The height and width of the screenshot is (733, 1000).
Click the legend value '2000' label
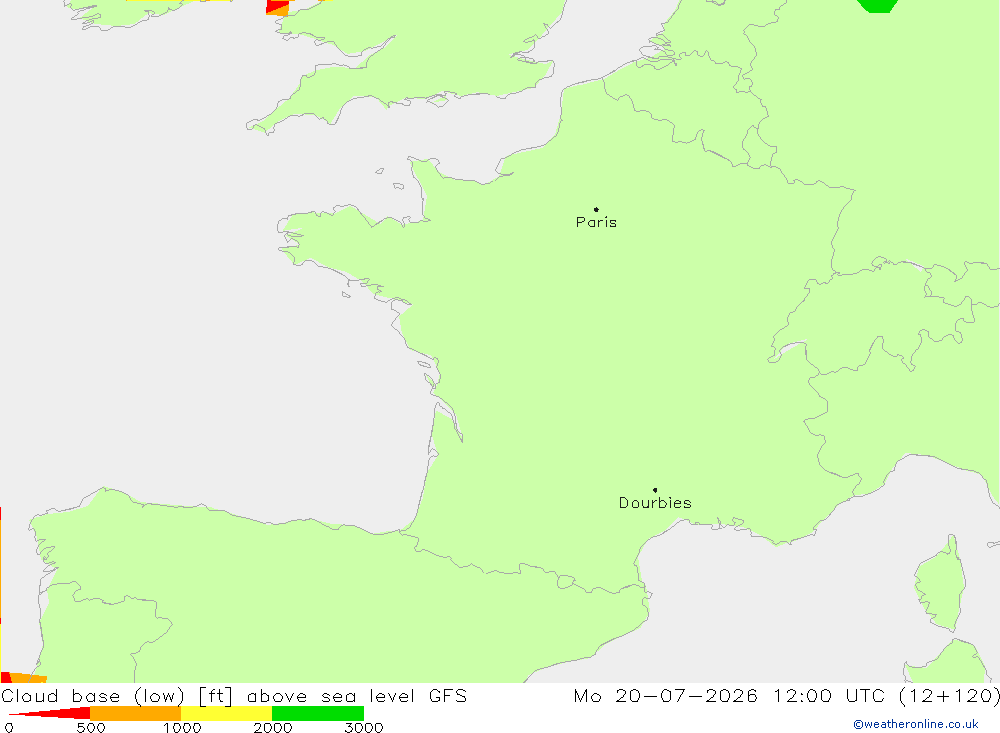(x=272, y=728)
